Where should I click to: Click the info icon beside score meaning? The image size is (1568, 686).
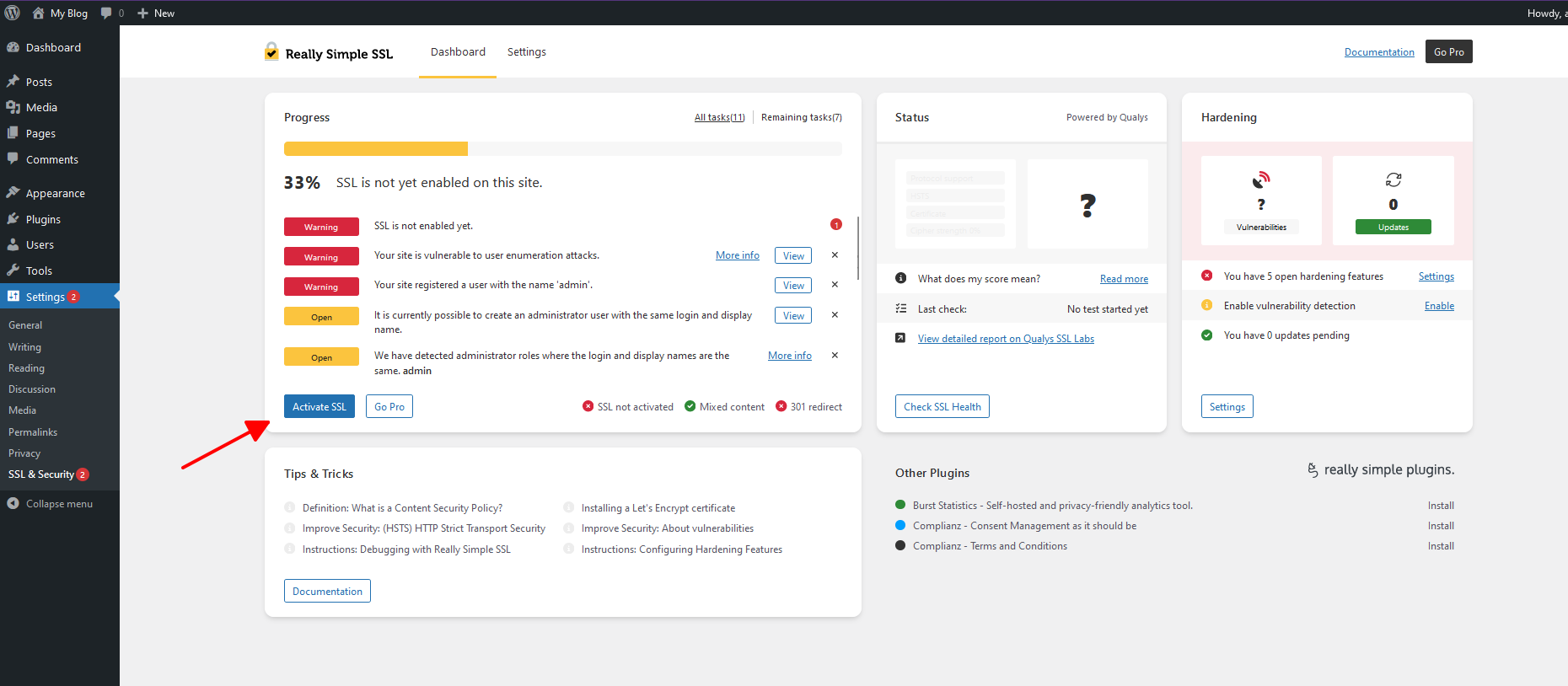(900, 278)
